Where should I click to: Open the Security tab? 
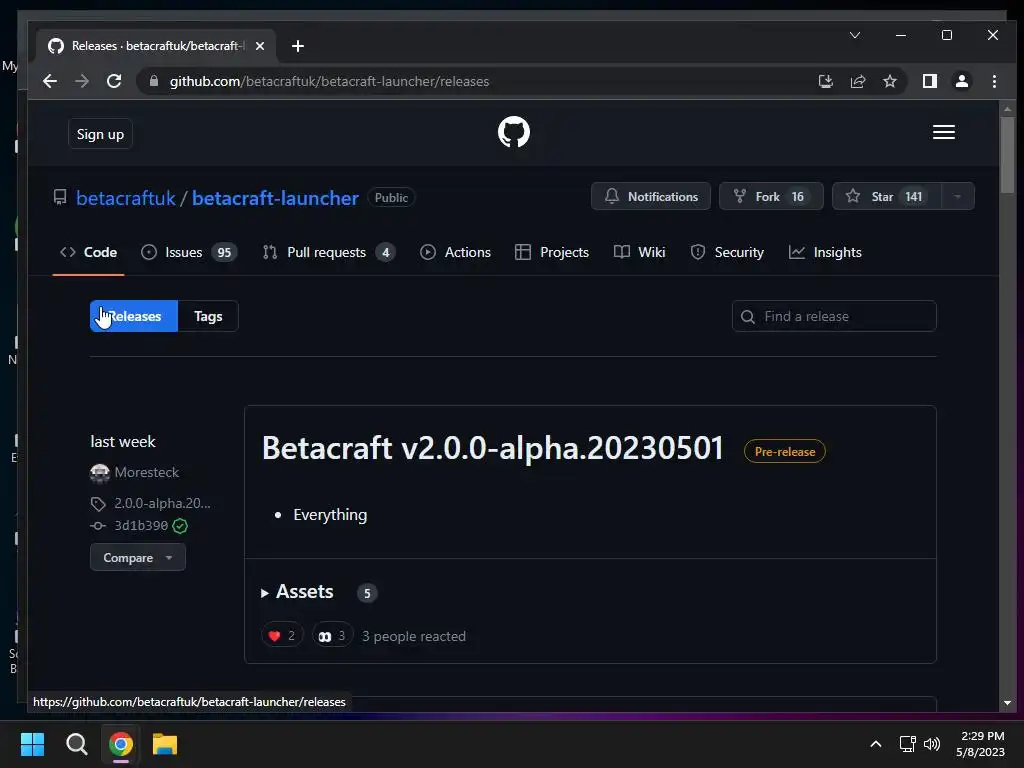727,252
